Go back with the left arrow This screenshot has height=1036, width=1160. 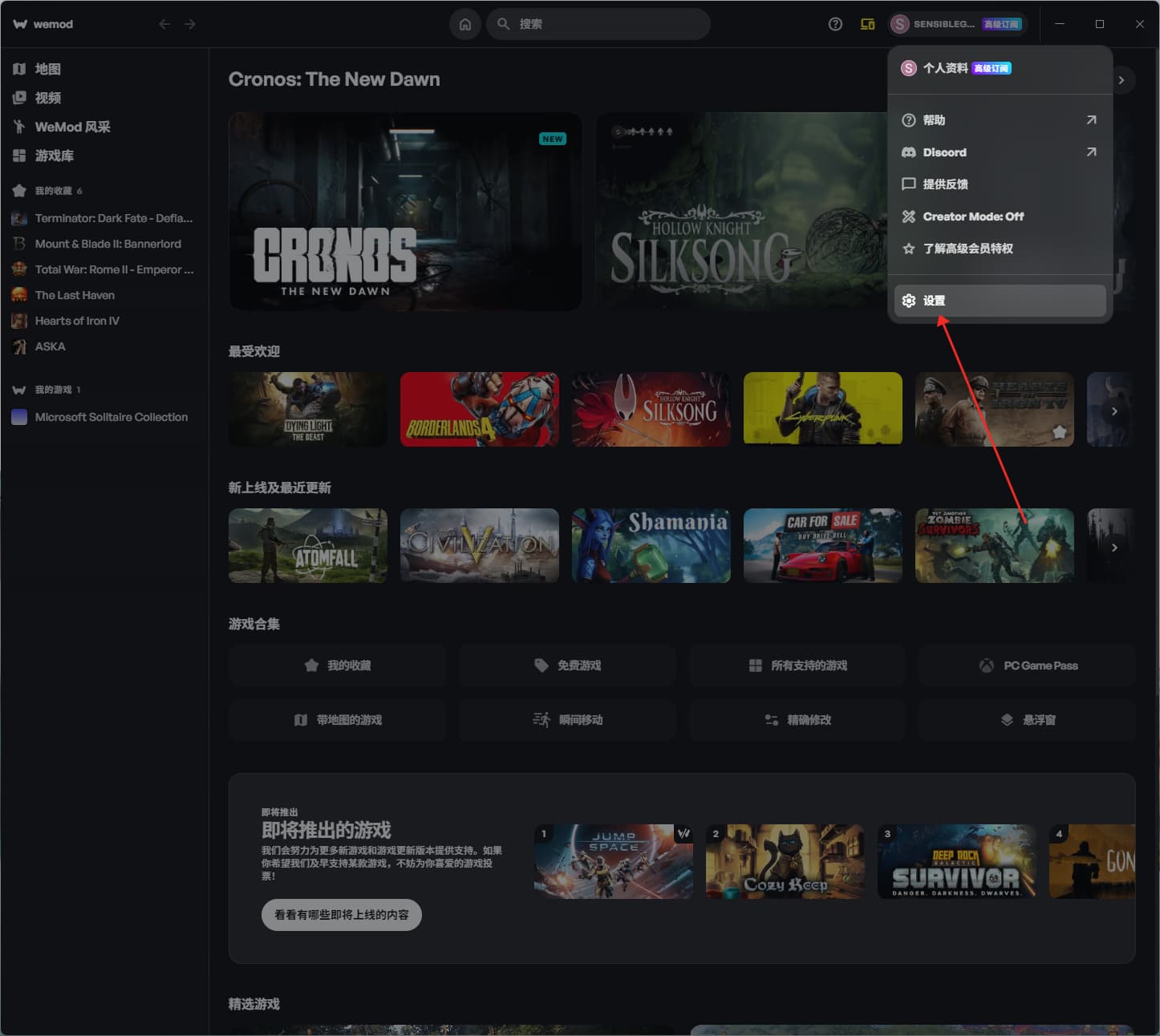164,24
